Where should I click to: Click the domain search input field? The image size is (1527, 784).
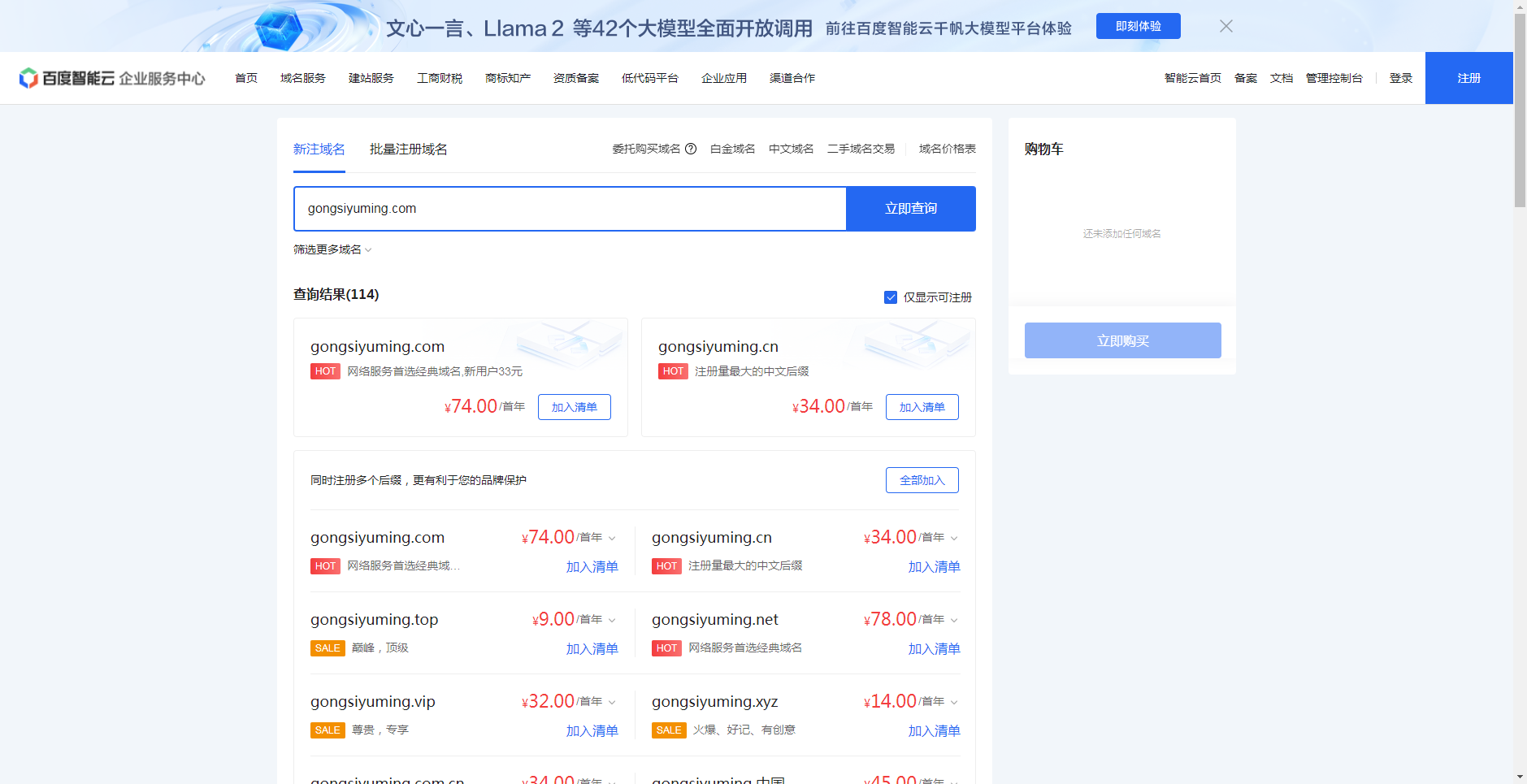point(569,208)
